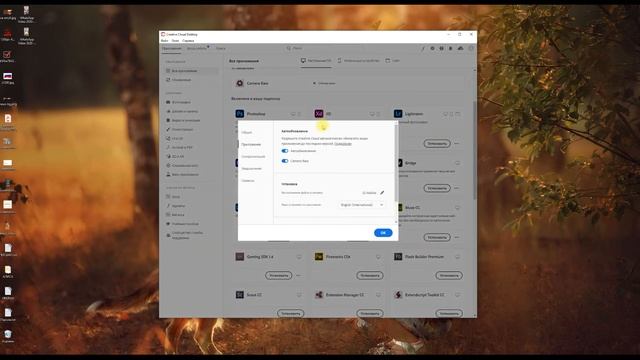
Task: Open the Файл menu in Creative Cloud
Action: coord(164,41)
